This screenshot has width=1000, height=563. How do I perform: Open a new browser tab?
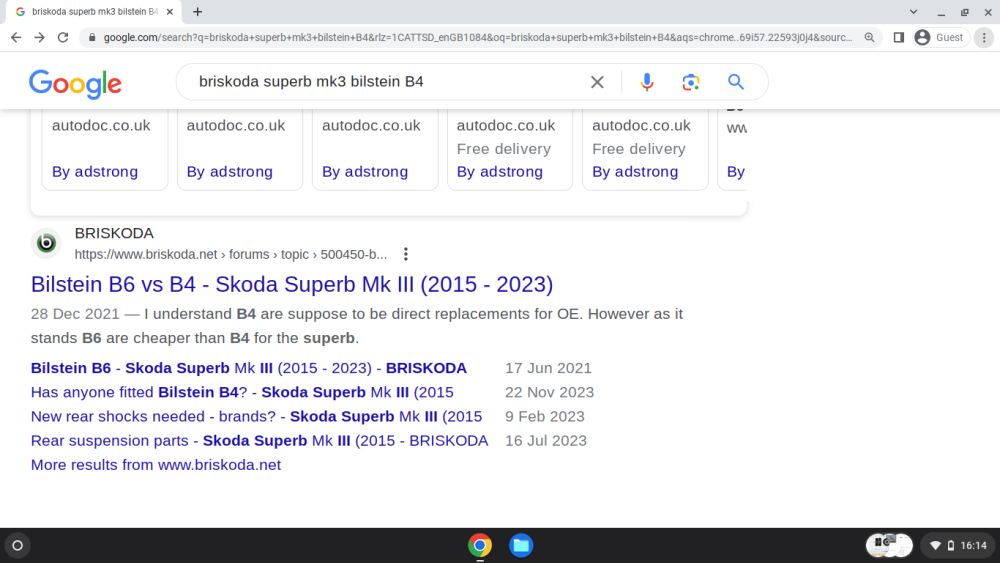point(198,11)
